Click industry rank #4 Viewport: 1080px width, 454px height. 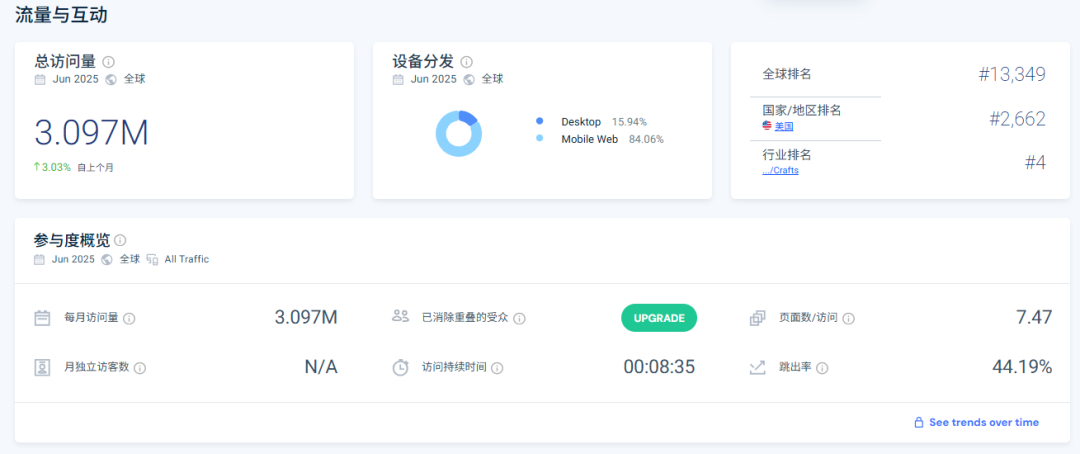[x=1035, y=163]
